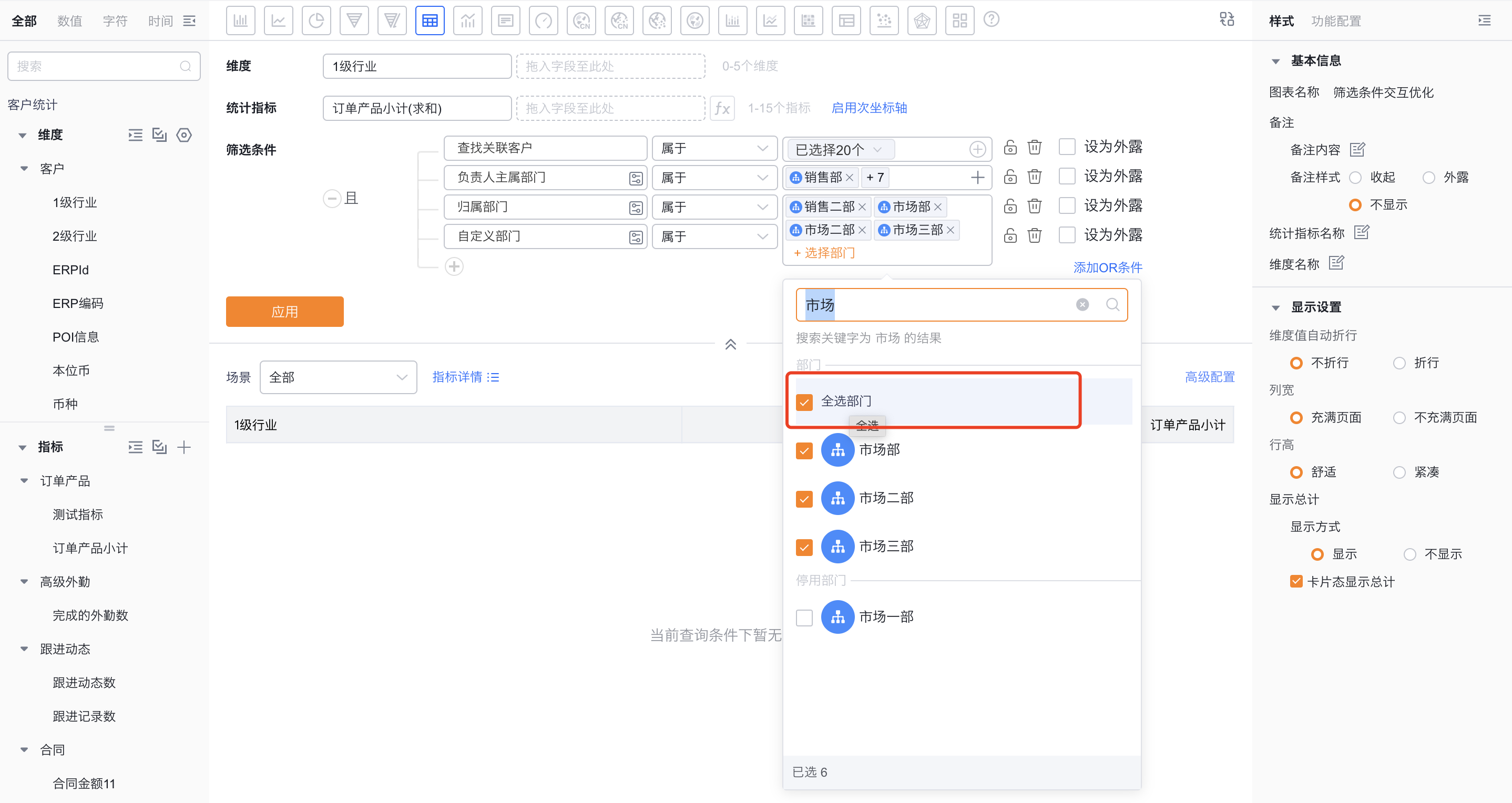Select the line chart type icon
Viewport: 1512px width, 803px height.
pos(279,20)
